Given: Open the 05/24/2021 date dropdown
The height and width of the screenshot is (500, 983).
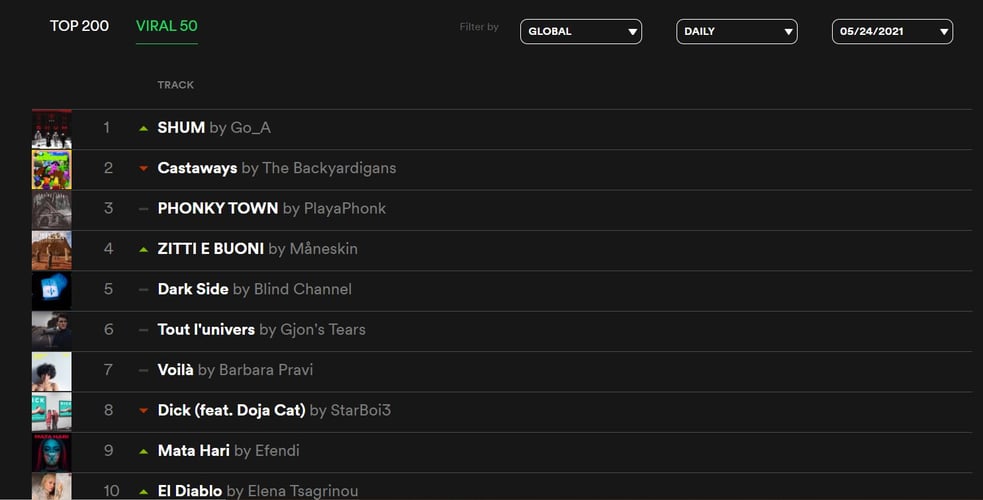Looking at the screenshot, I should [892, 31].
